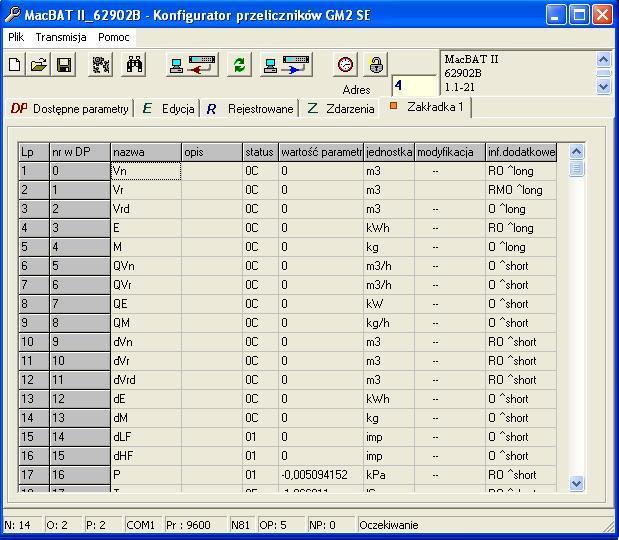The image size is (619, 540).
Task: Open the gears settings tool
Action: point(100,64)
